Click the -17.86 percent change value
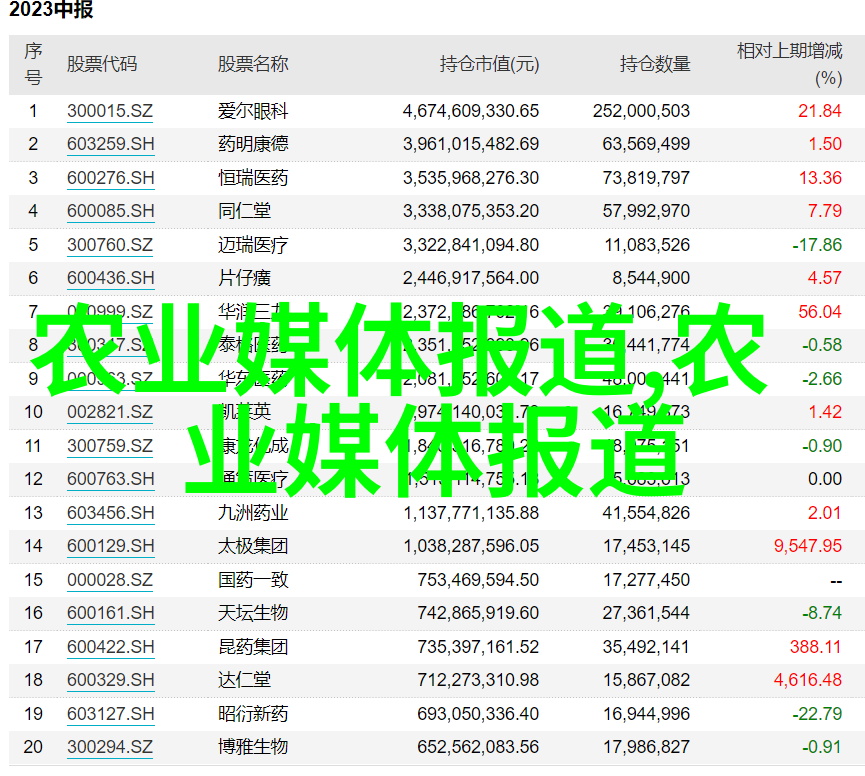The height and width of the screenshot is (776, 865). 817,244
